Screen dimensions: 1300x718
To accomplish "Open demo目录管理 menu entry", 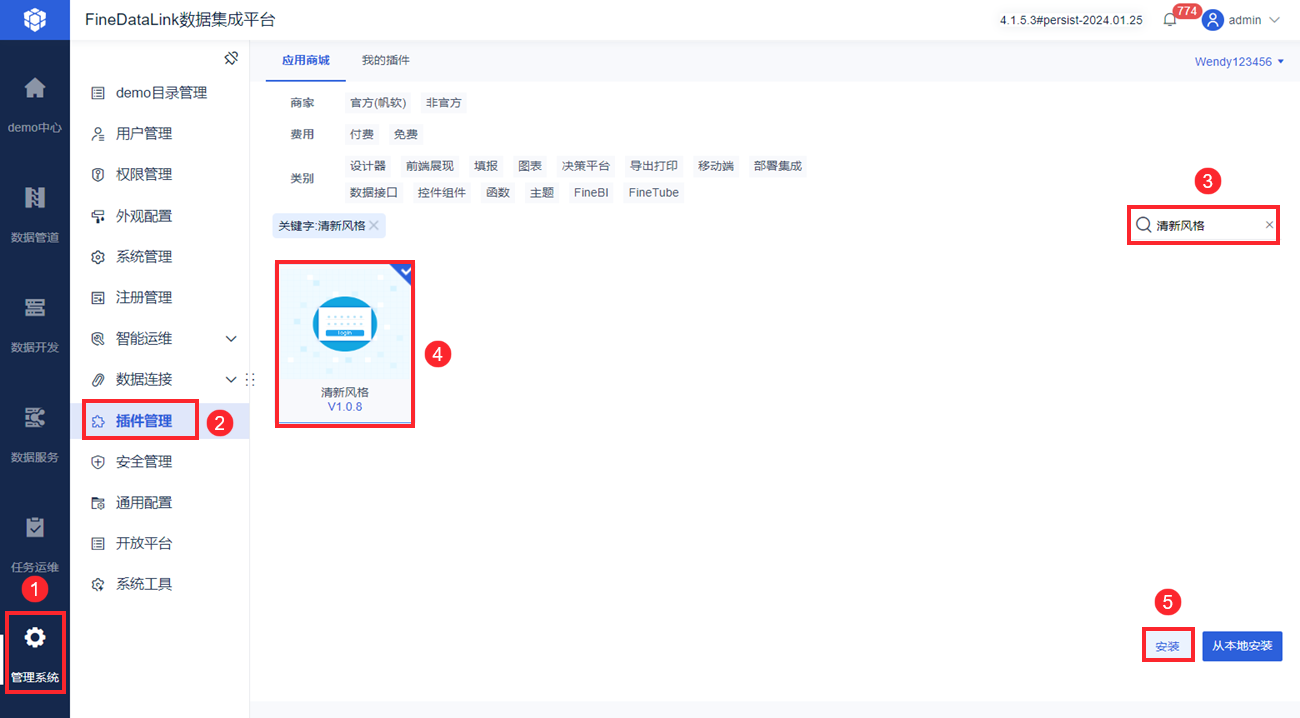I will 161,93.
